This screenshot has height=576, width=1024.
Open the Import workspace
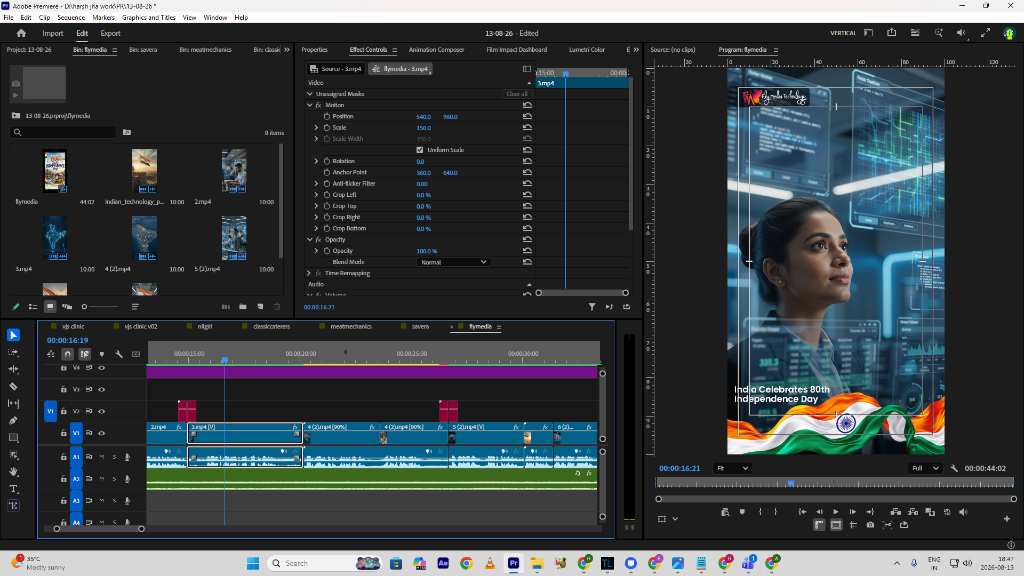[x=53, y=33]
